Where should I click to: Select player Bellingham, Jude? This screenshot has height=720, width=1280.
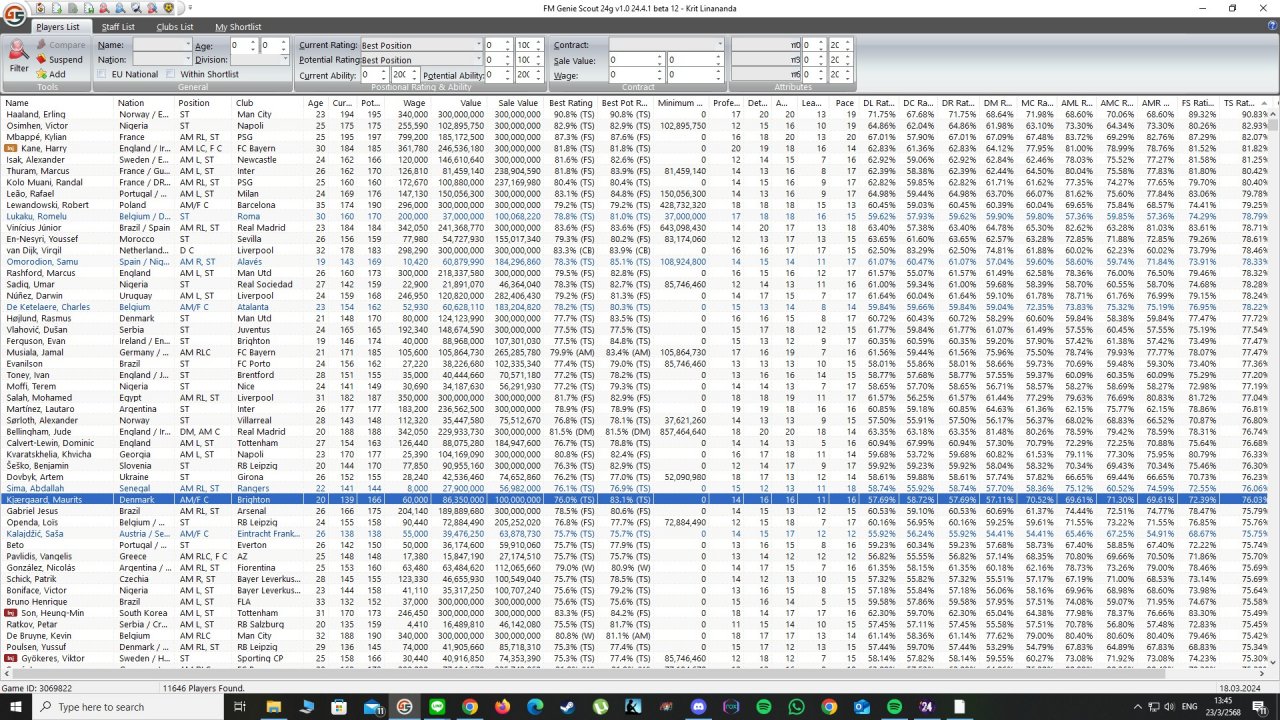click(x=635, y=432)
